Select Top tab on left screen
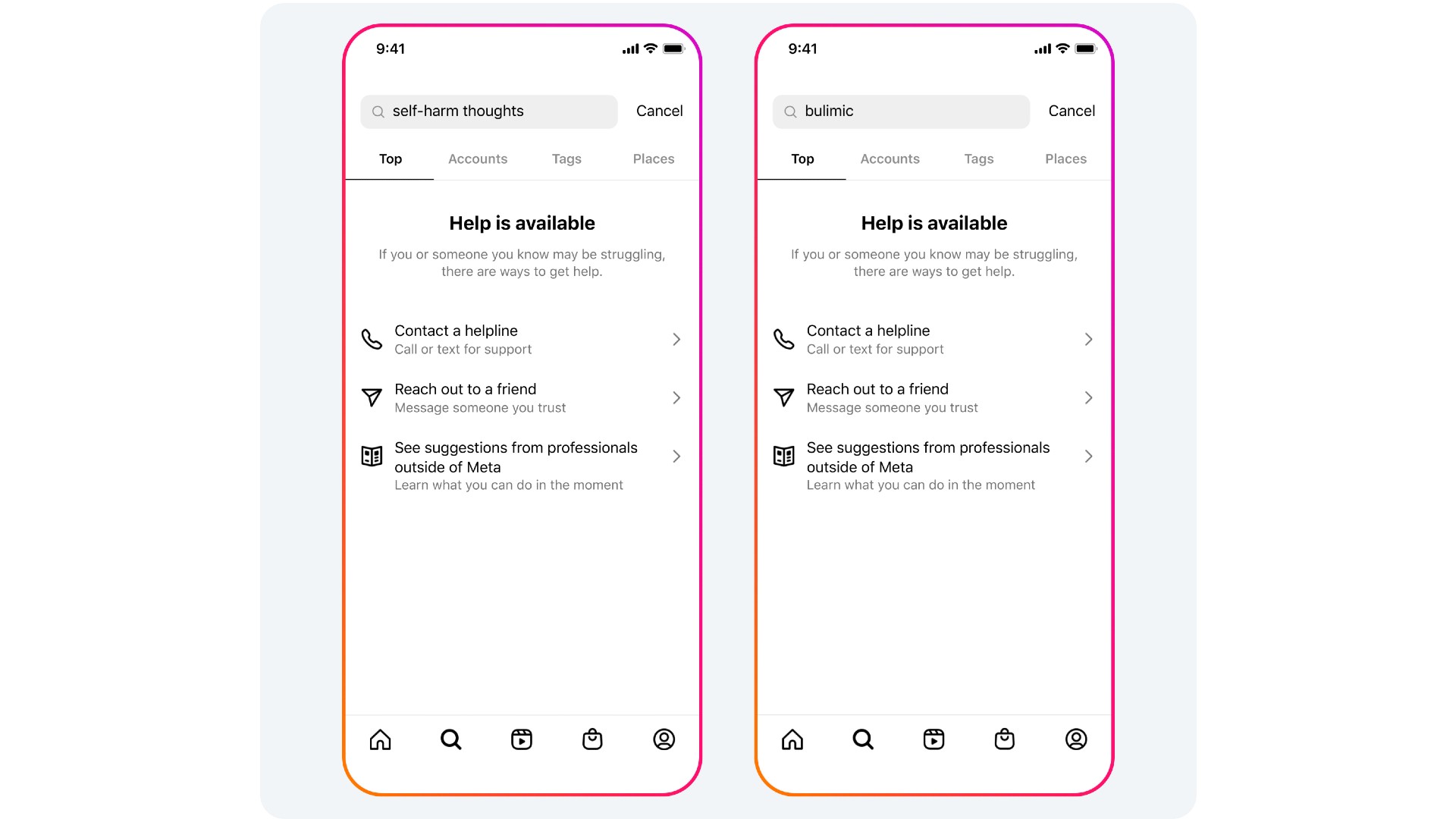The height and width of the screenshot is (819, 1456). point(390,159)
